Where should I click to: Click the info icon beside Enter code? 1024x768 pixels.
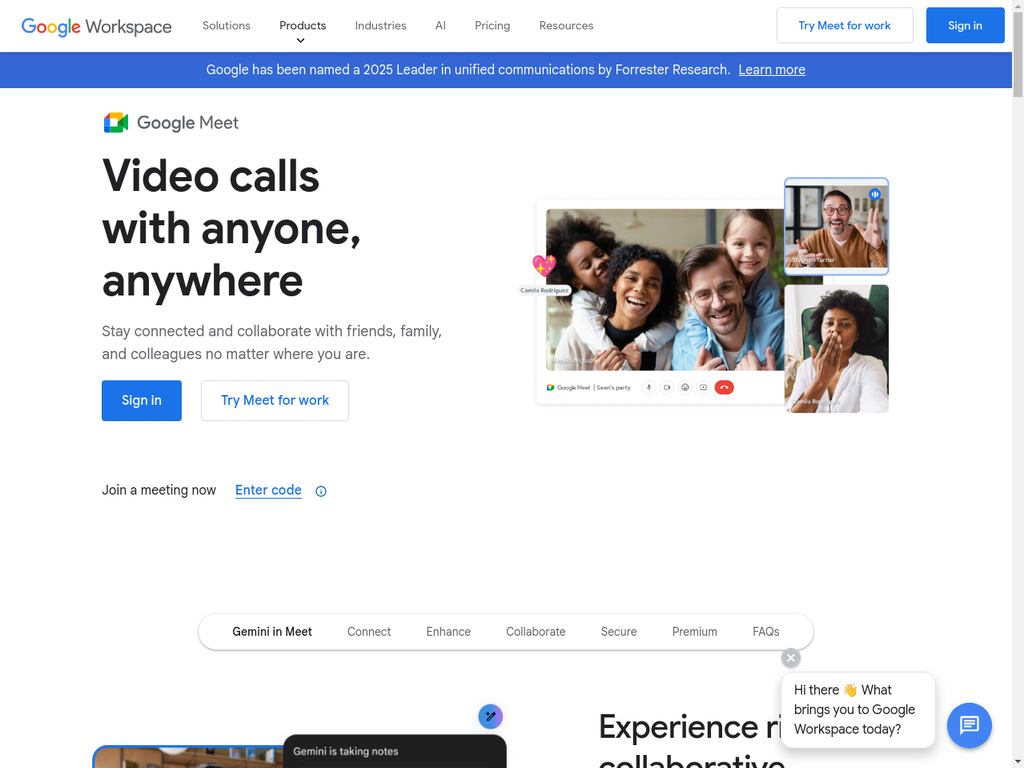click(321, 491)
